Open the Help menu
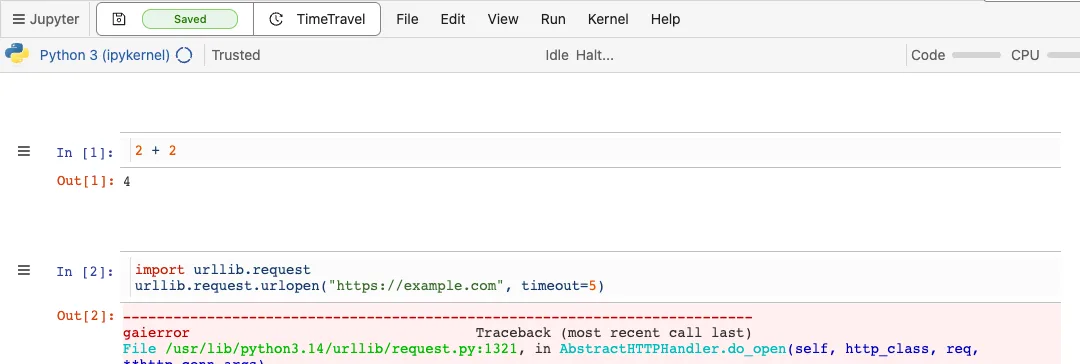Screen dimensions: 1080x364 coord(665,19)
